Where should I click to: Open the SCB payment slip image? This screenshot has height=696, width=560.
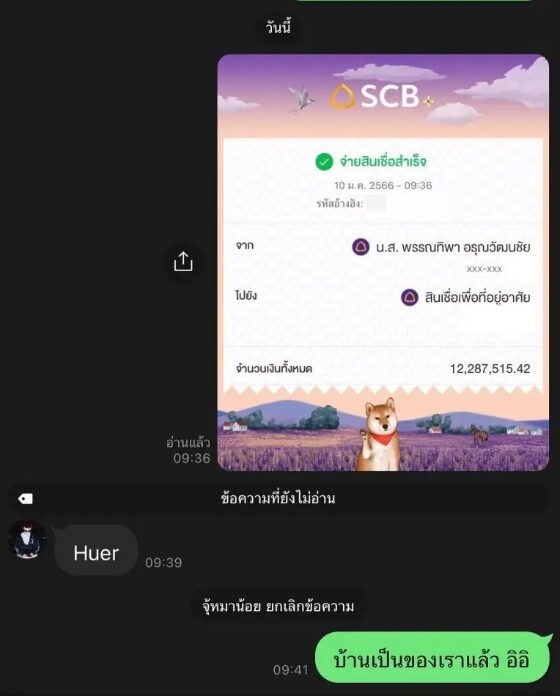coord(383,262)
